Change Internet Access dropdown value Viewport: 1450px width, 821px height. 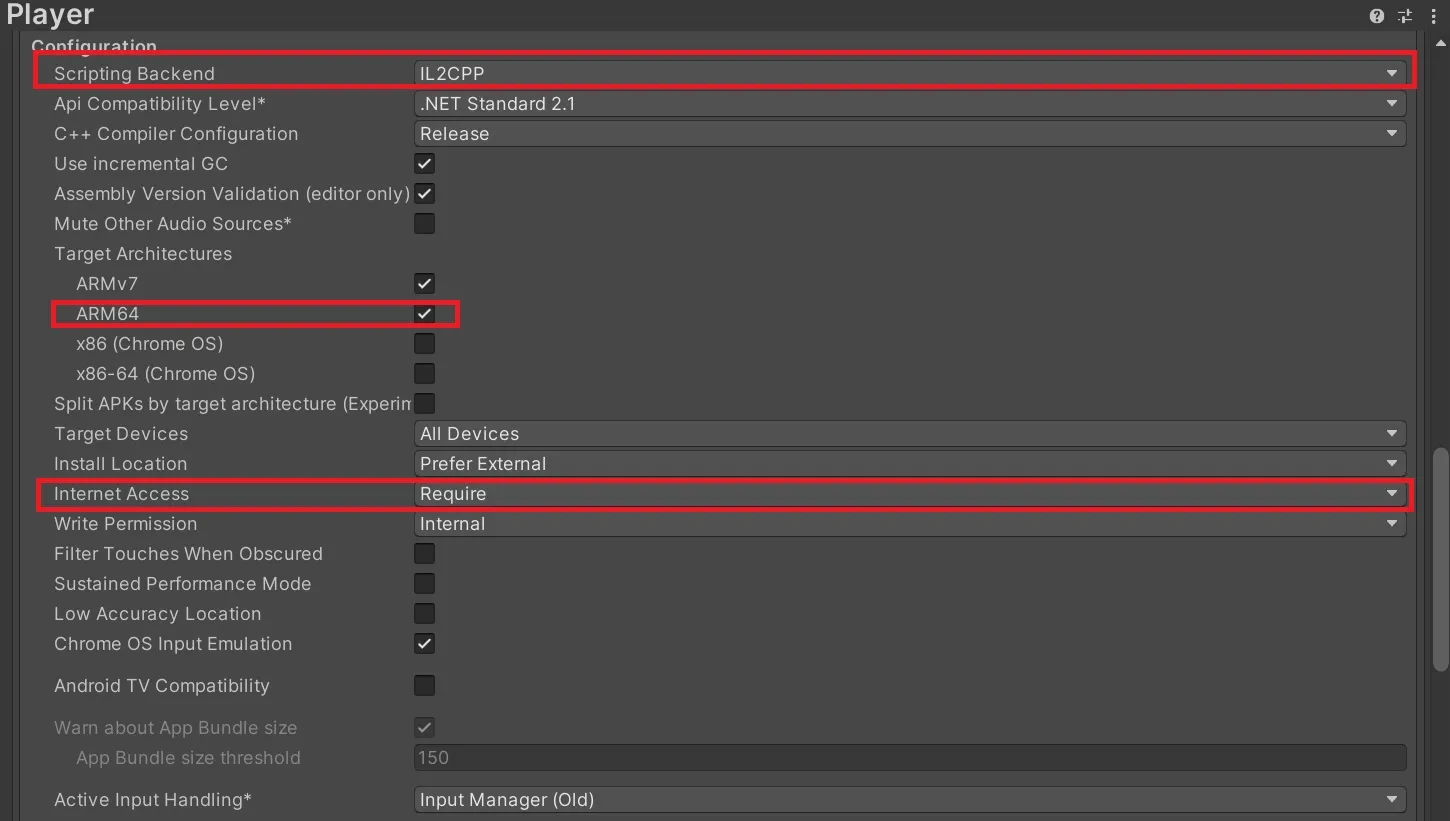click(x=909, y=494)
